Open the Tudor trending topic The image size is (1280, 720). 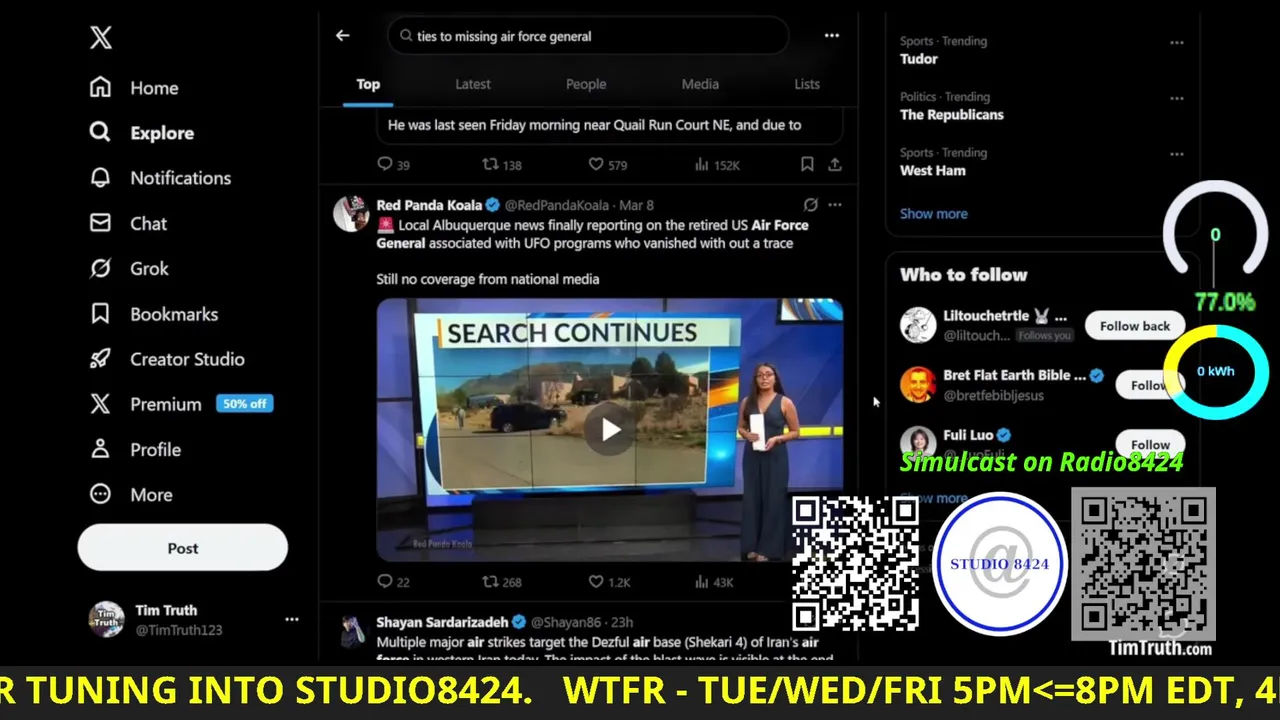coord(919,59)
